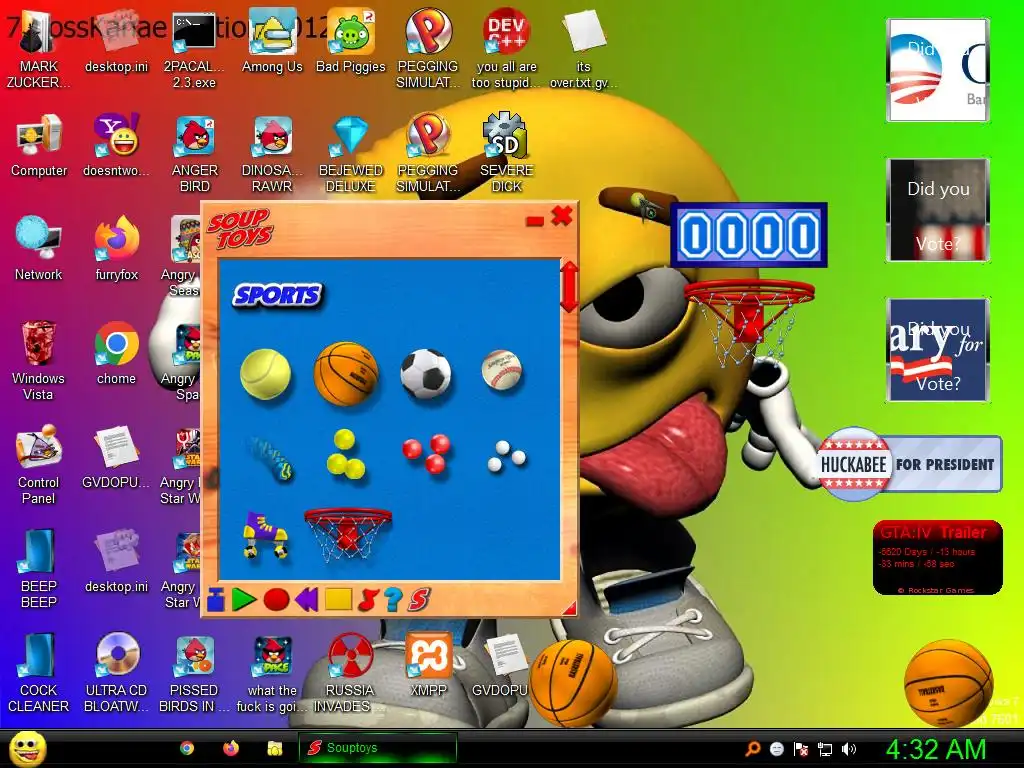The width and height of the screenshot is (1024, 768).
Task: Click the smiley face Start button
Action: click(28, 748)
